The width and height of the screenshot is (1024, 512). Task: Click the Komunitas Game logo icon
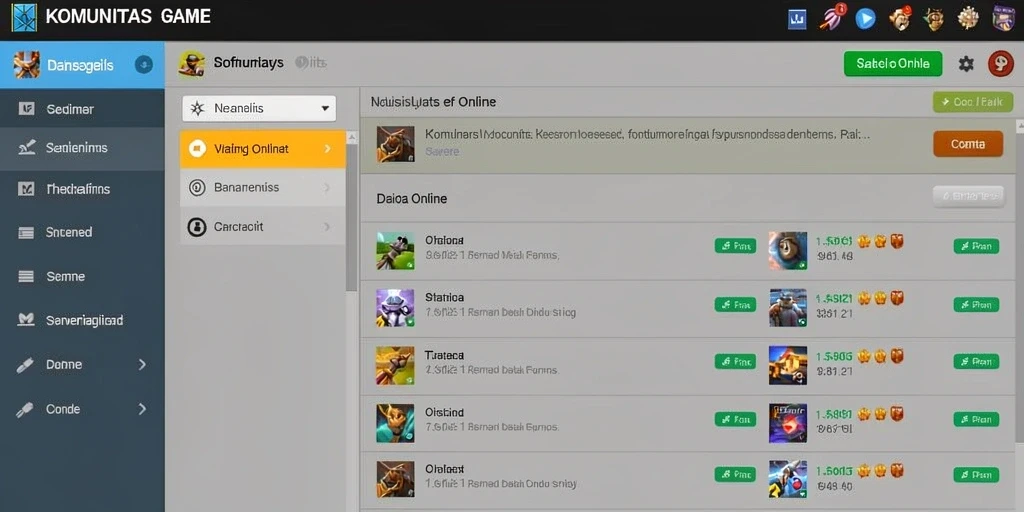click(x=24, y=17)
